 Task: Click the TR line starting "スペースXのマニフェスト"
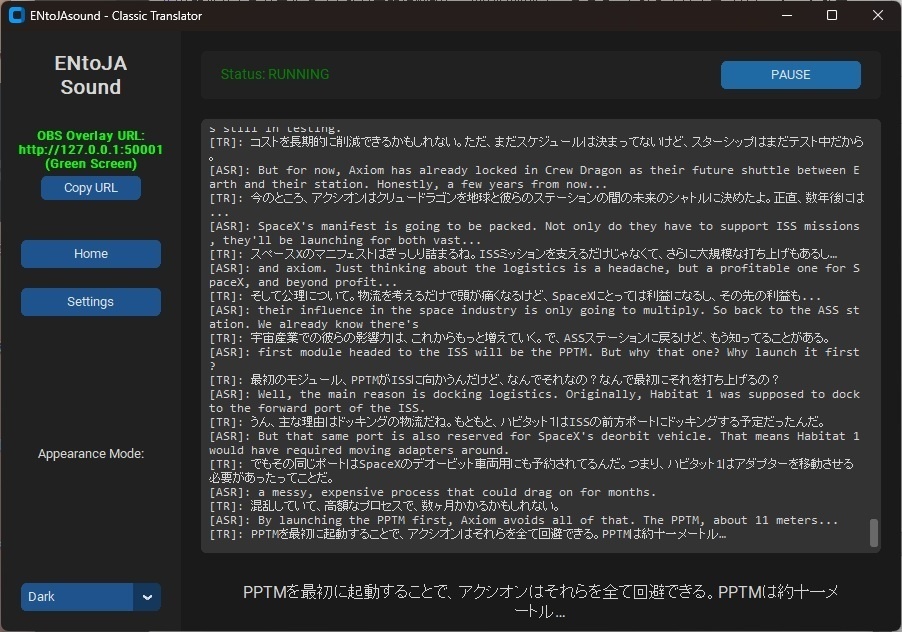click(523, 254)
